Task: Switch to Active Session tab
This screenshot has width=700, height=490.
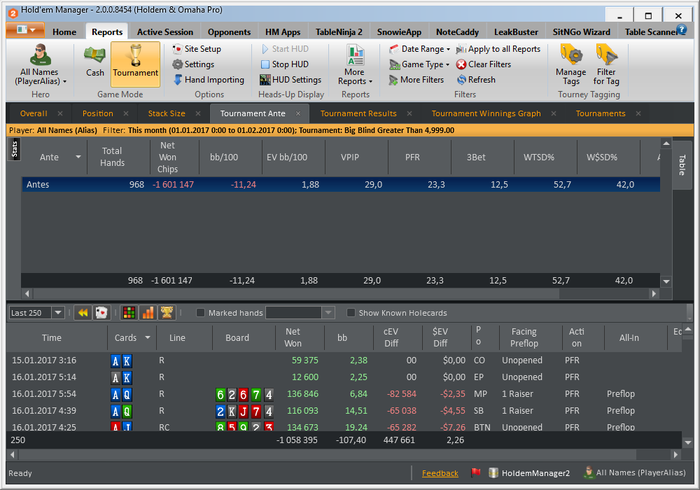Action: click(x=165, y=32)
